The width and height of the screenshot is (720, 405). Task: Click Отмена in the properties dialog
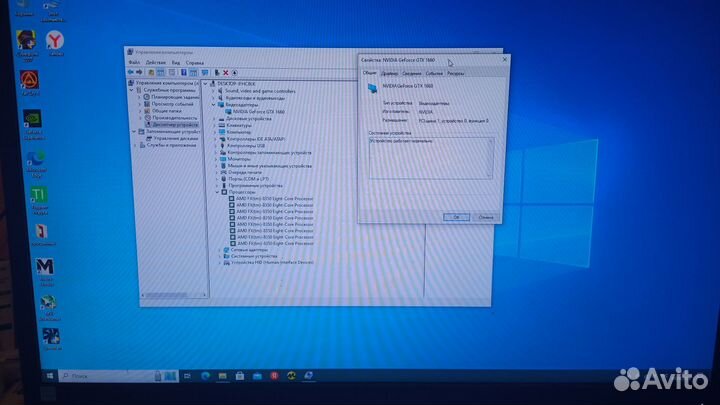[x=486, y=217]
